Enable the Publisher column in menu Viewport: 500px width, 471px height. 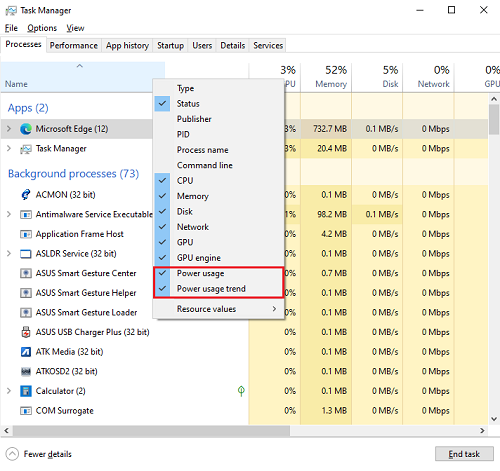click(x=219, y=119)
